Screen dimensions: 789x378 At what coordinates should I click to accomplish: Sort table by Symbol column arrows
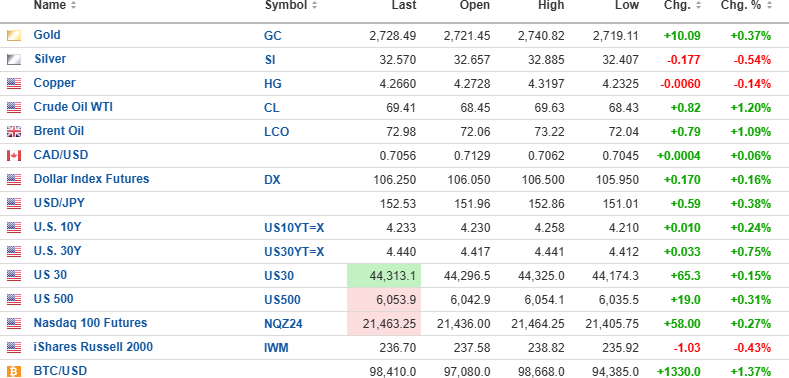314,6
